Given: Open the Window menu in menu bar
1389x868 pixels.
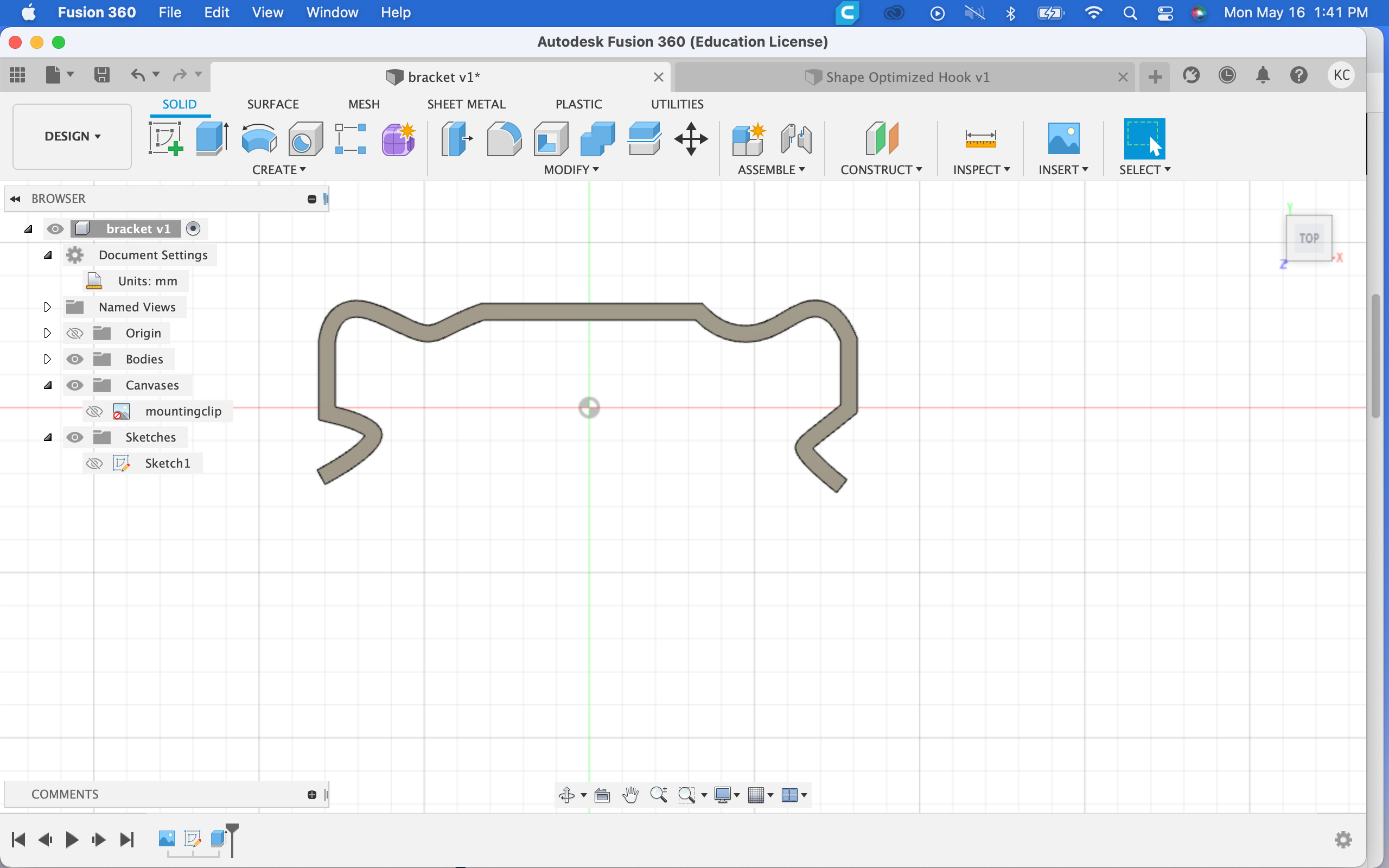Looking at the screenshot, I should 332,12.
